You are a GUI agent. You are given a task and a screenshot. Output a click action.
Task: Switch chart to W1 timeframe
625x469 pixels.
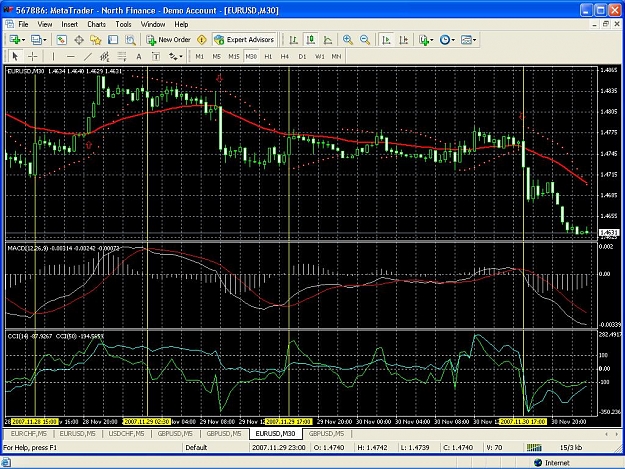coord(320,56)
